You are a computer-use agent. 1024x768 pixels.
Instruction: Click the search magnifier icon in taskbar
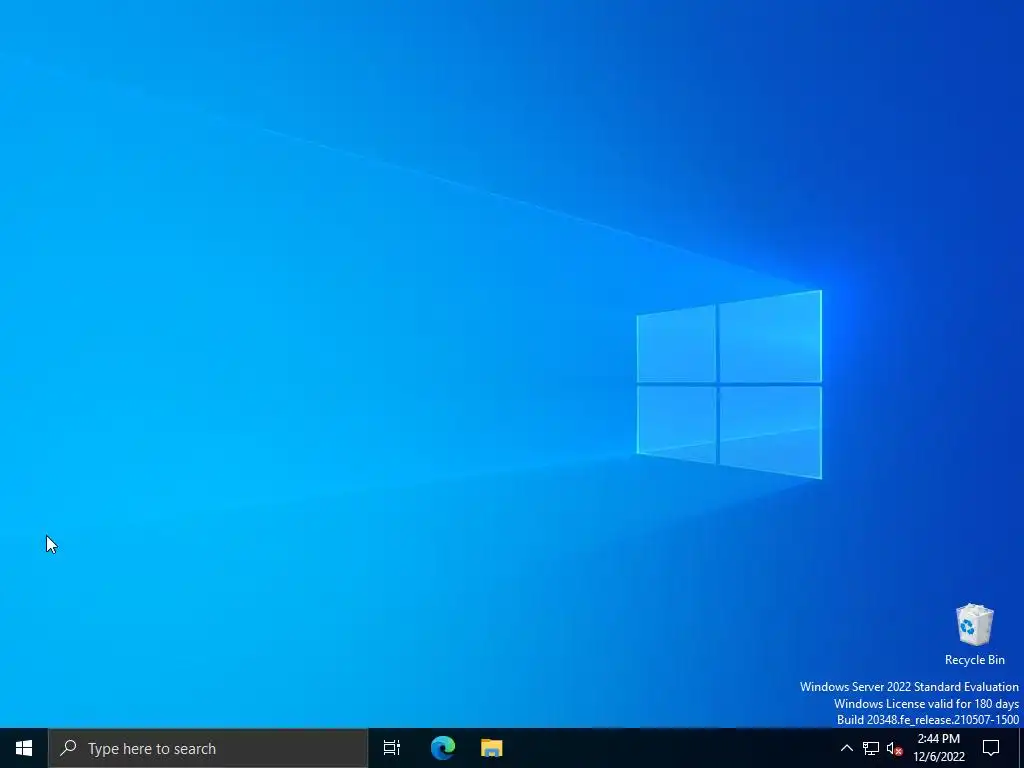pos(68,748)
